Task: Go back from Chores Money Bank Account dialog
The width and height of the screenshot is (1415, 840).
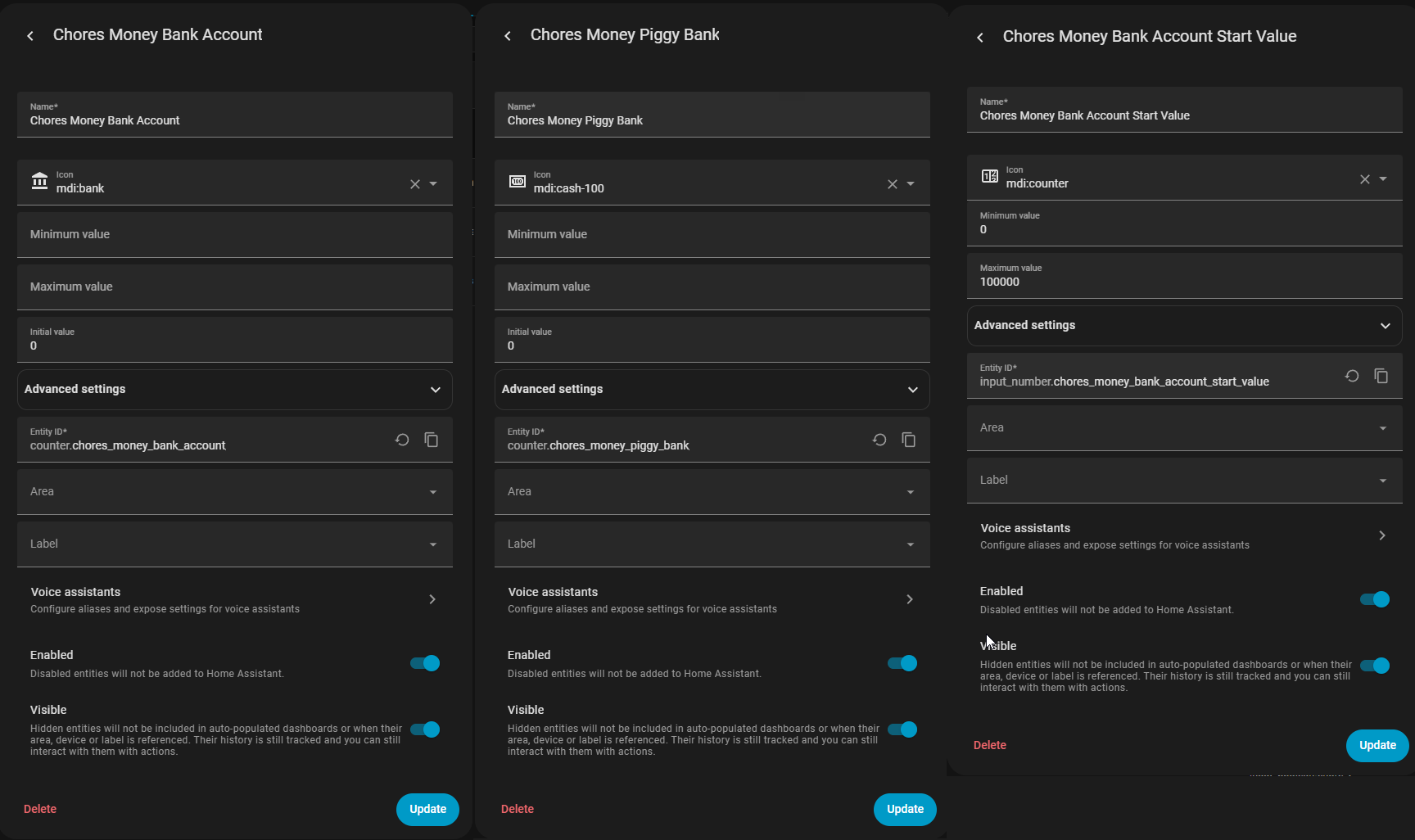Action: click(x=30, y=36)
